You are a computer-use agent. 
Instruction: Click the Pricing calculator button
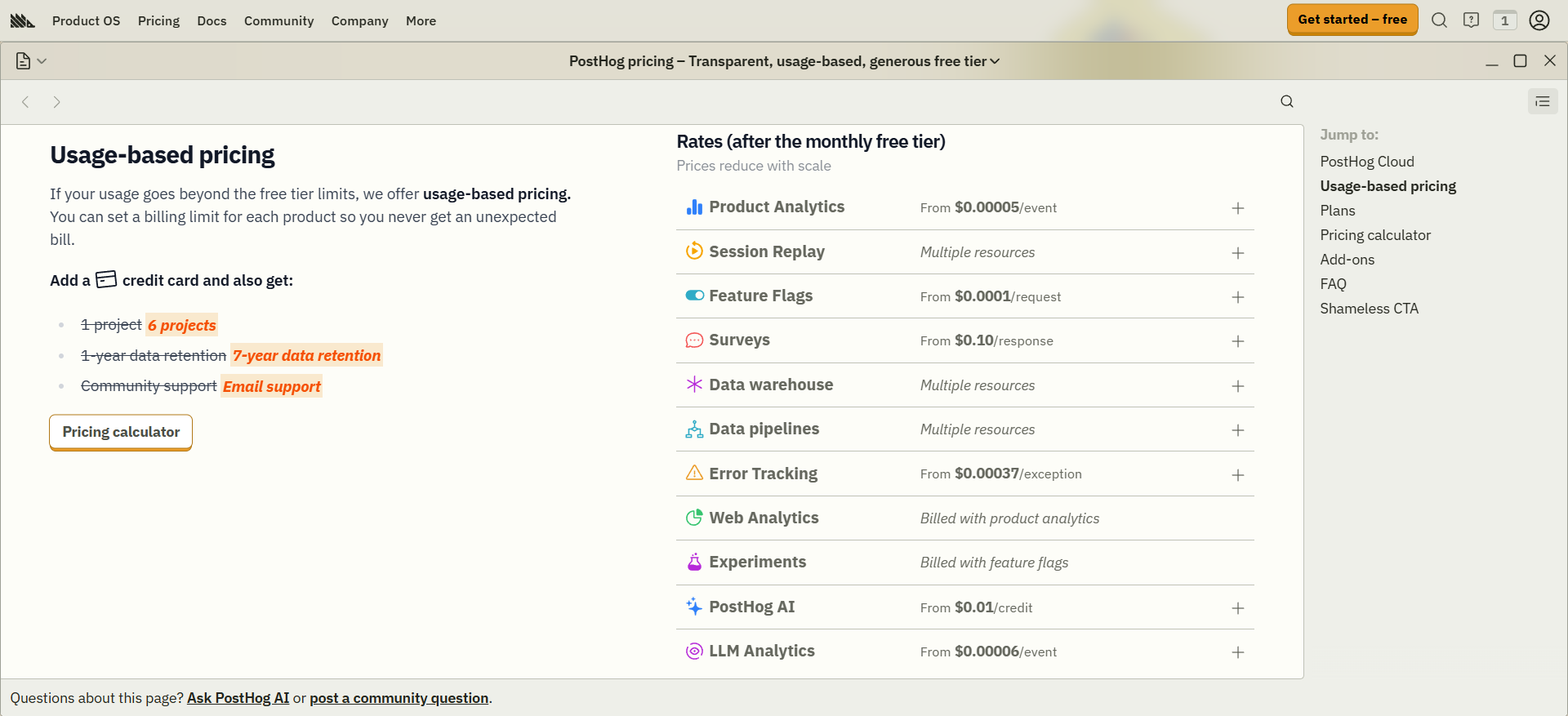[x=121, y=432]
